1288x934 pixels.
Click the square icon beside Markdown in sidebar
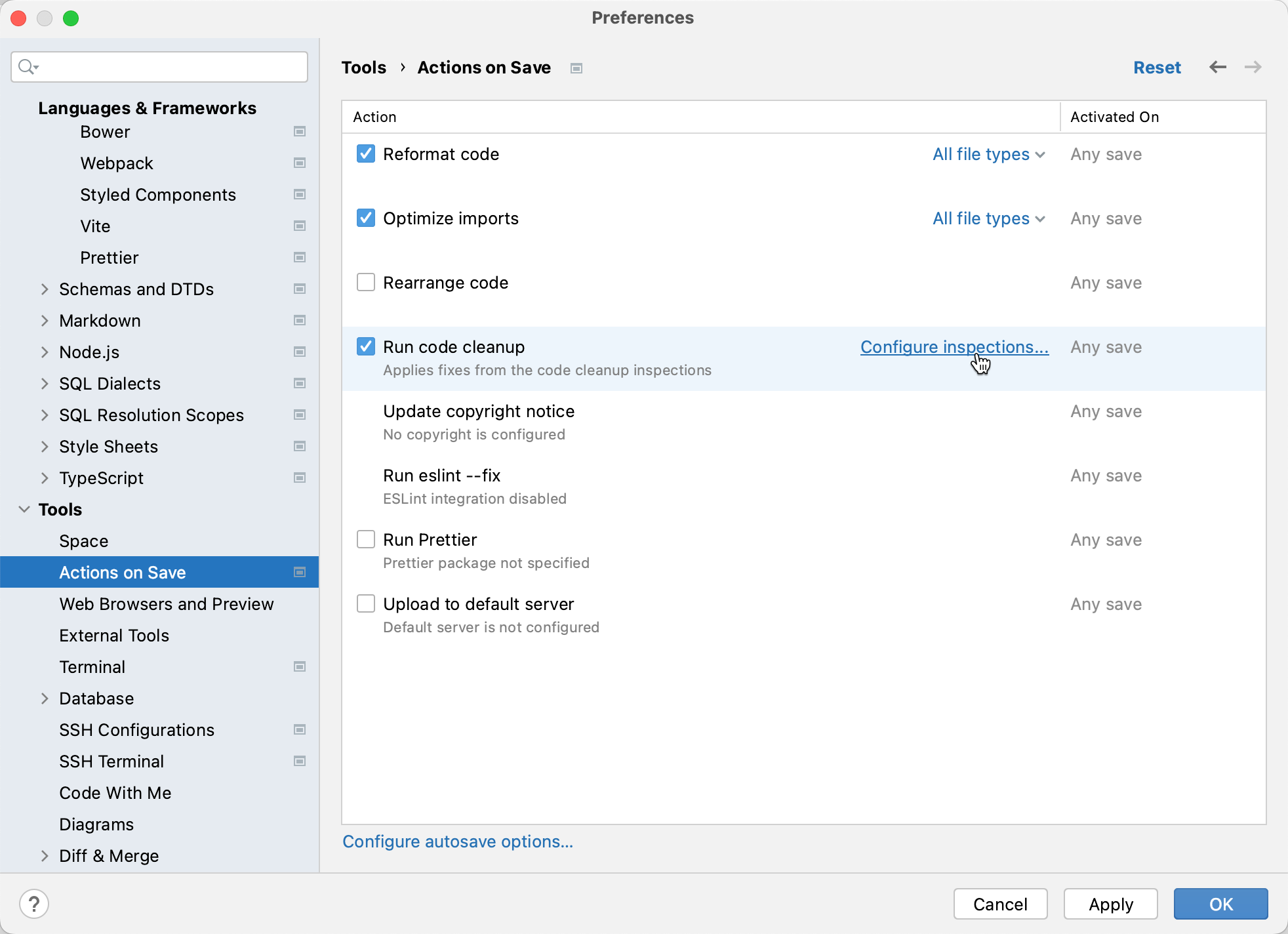coord(300,320)
